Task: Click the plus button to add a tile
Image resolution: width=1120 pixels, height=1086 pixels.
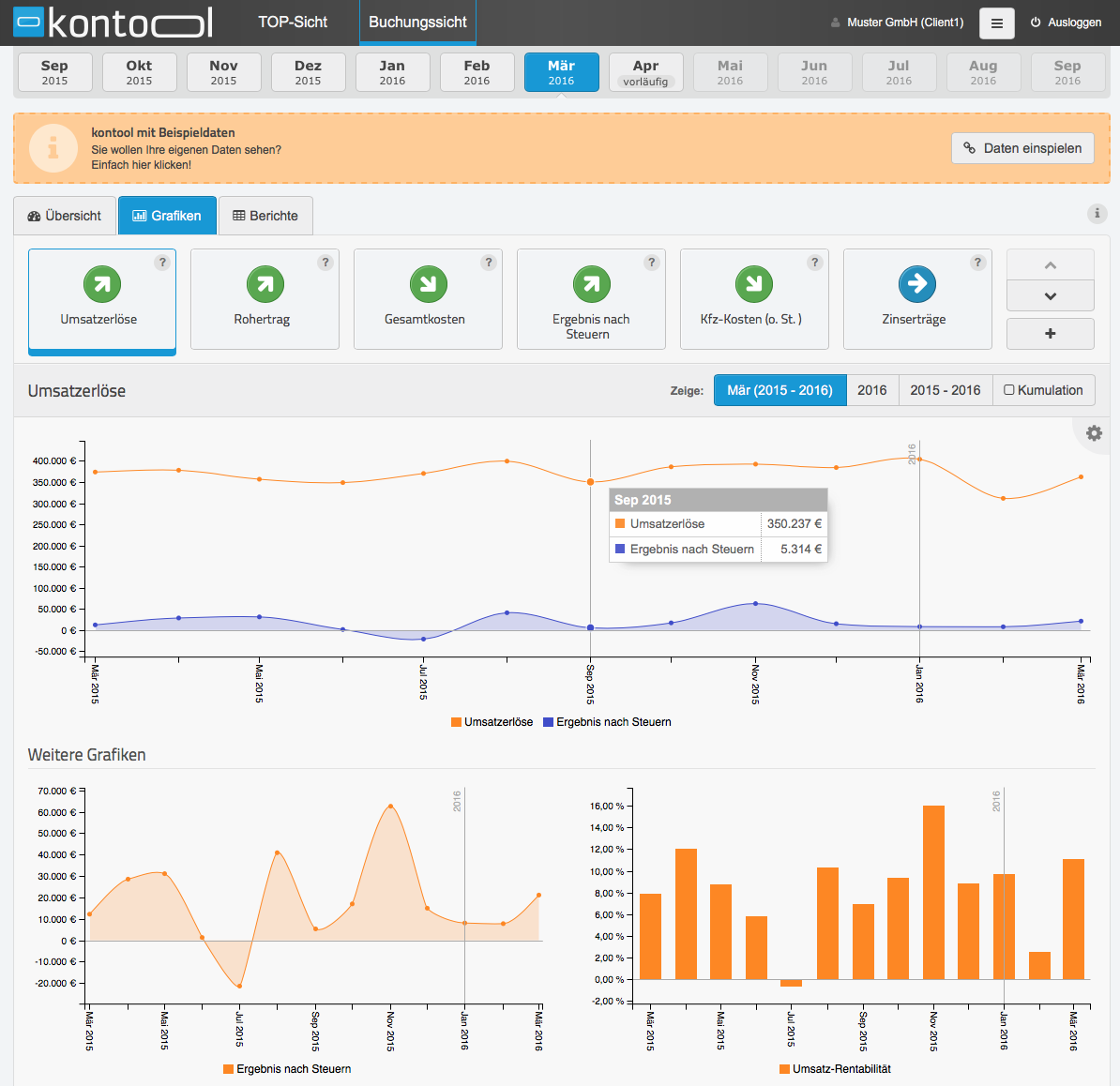Action: [x=1050, y=334]
